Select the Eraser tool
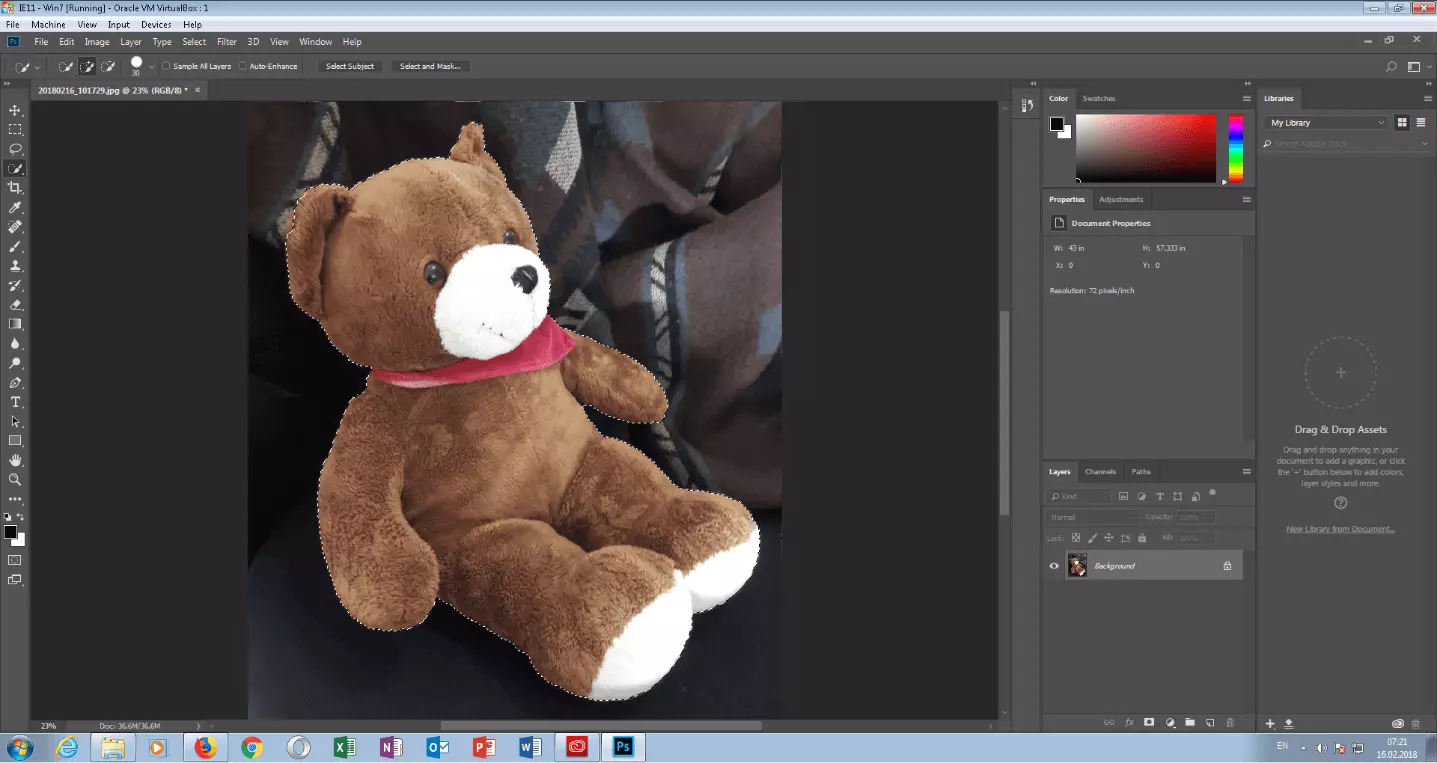 15,305
